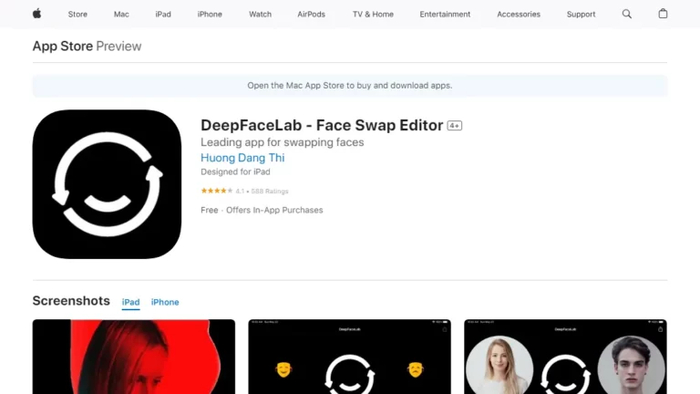The height and width of the screenshot is (394, 700).
Task: Switch to iPad screenshots tab
Action: tap(131, 302)
